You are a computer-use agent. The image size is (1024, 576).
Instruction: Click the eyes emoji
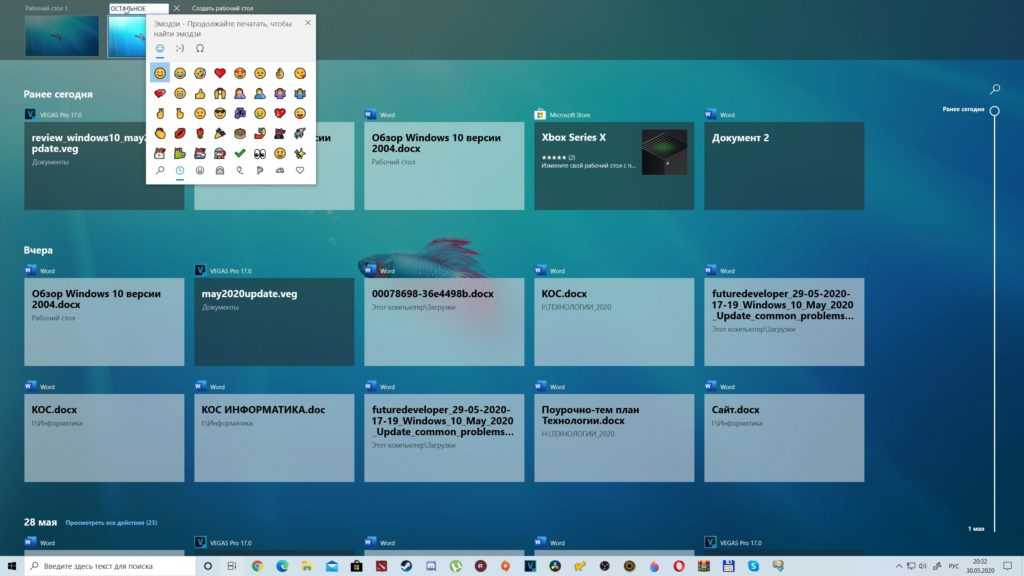coord(260,153)
